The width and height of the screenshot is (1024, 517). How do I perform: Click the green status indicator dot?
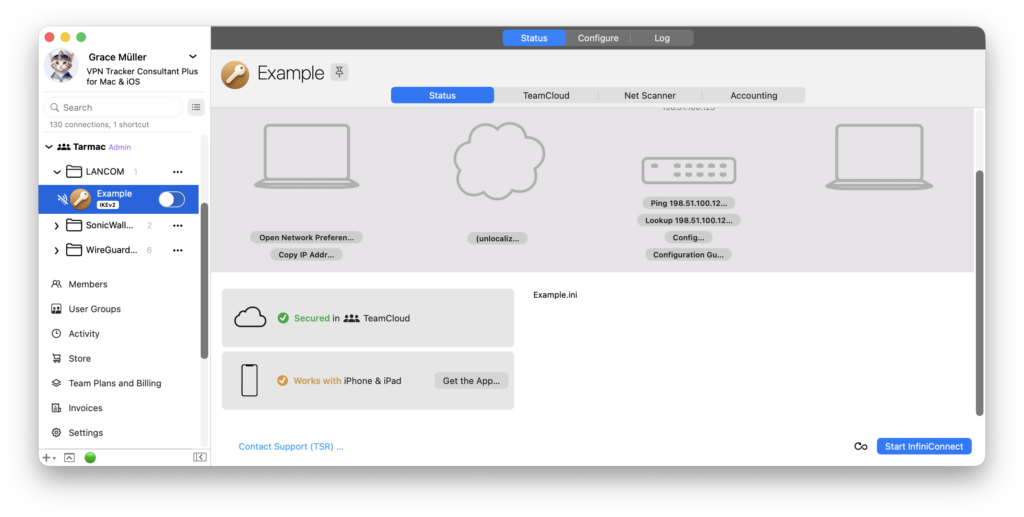[x=90, y=458]
